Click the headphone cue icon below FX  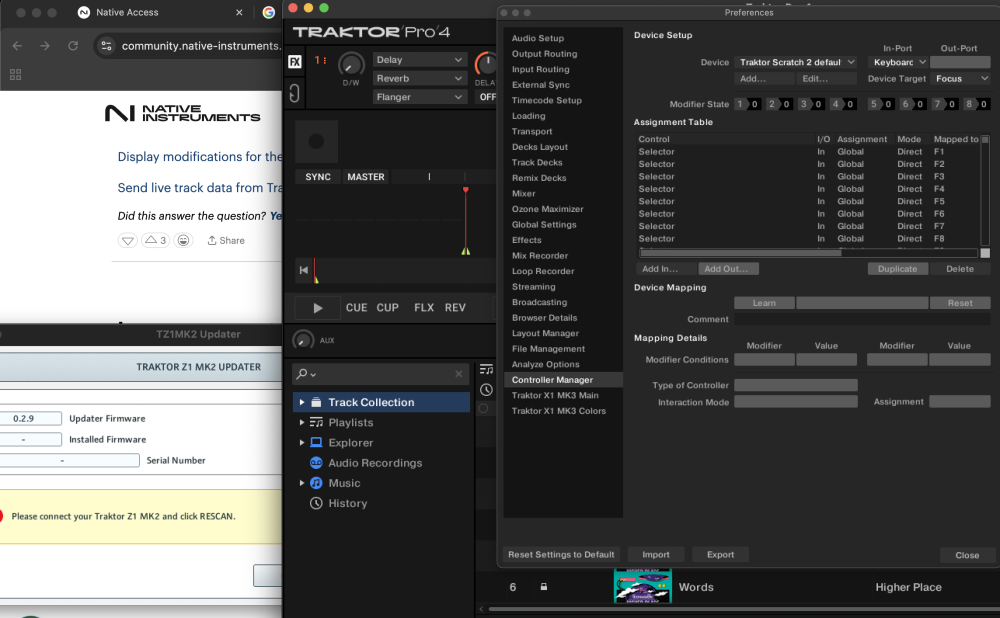(x=294, y=93)
